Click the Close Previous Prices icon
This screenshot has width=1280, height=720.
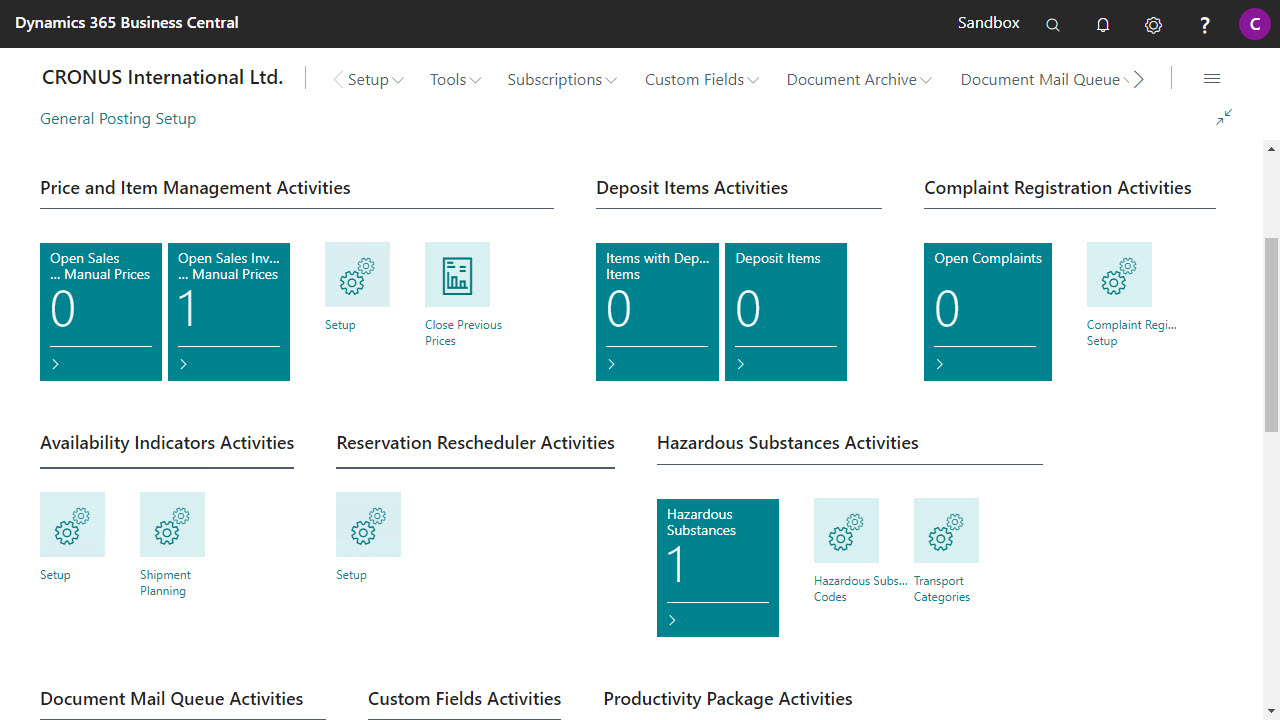[x=457, y=275]
